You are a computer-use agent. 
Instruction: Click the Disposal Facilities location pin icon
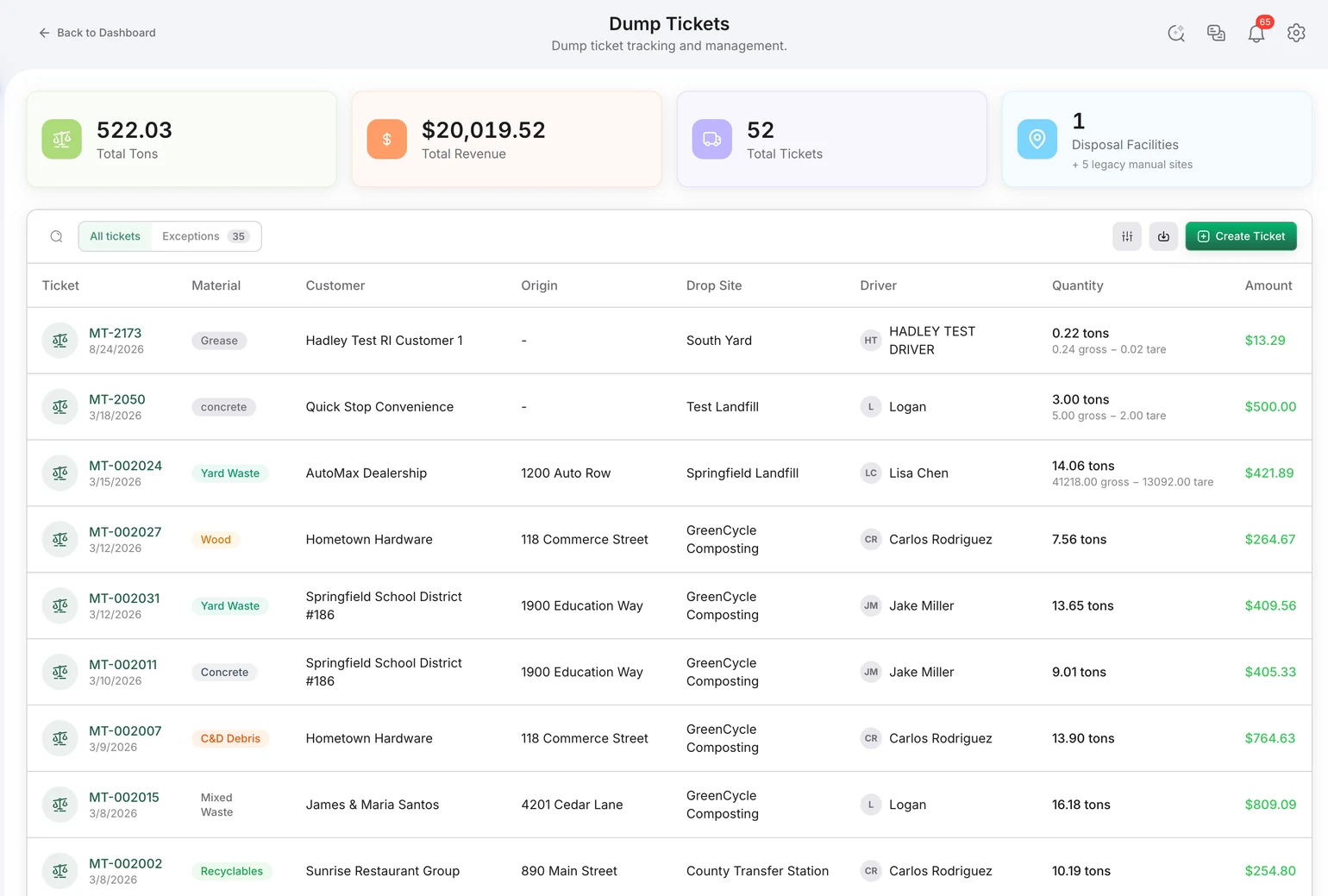pyautogui.click(x=1037, y=139)
